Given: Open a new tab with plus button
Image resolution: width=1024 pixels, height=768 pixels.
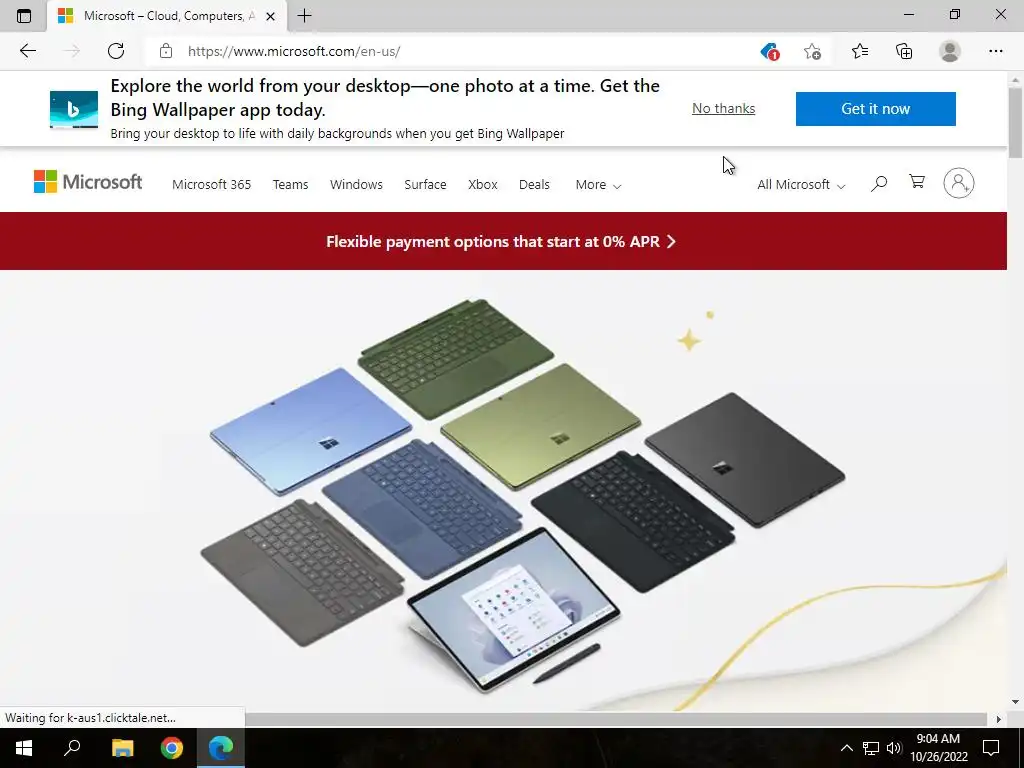Looking at the screenshot, I should tap(304, 16).
